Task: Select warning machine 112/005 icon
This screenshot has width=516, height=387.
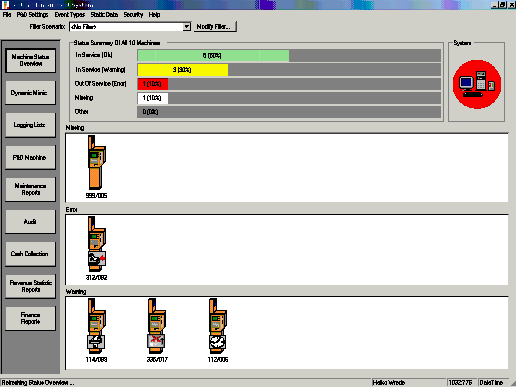Action: (218, 326)
